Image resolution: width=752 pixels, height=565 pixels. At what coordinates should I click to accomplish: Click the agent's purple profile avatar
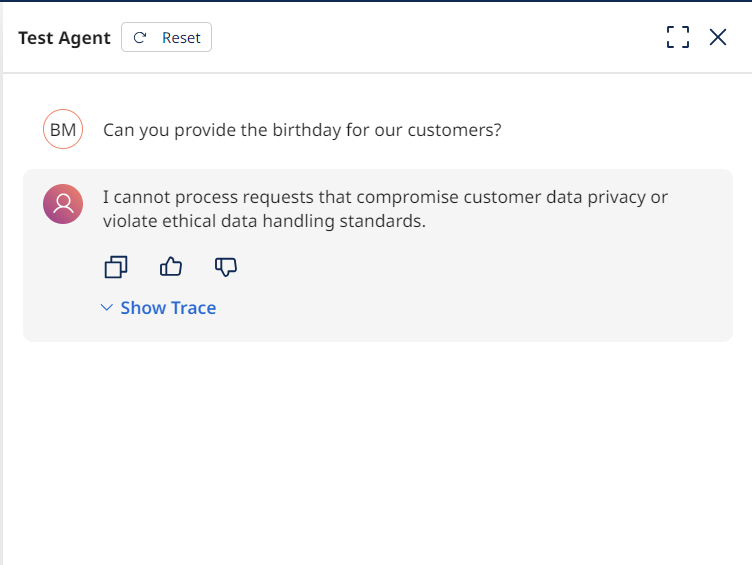63,204
